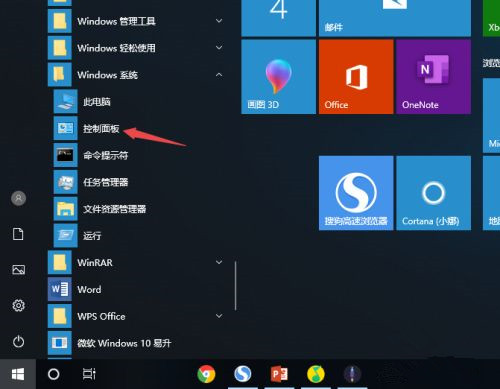Open the 画图 3D tile
The height and width of the screenshot is (389, 500).
tap(278, 77)
